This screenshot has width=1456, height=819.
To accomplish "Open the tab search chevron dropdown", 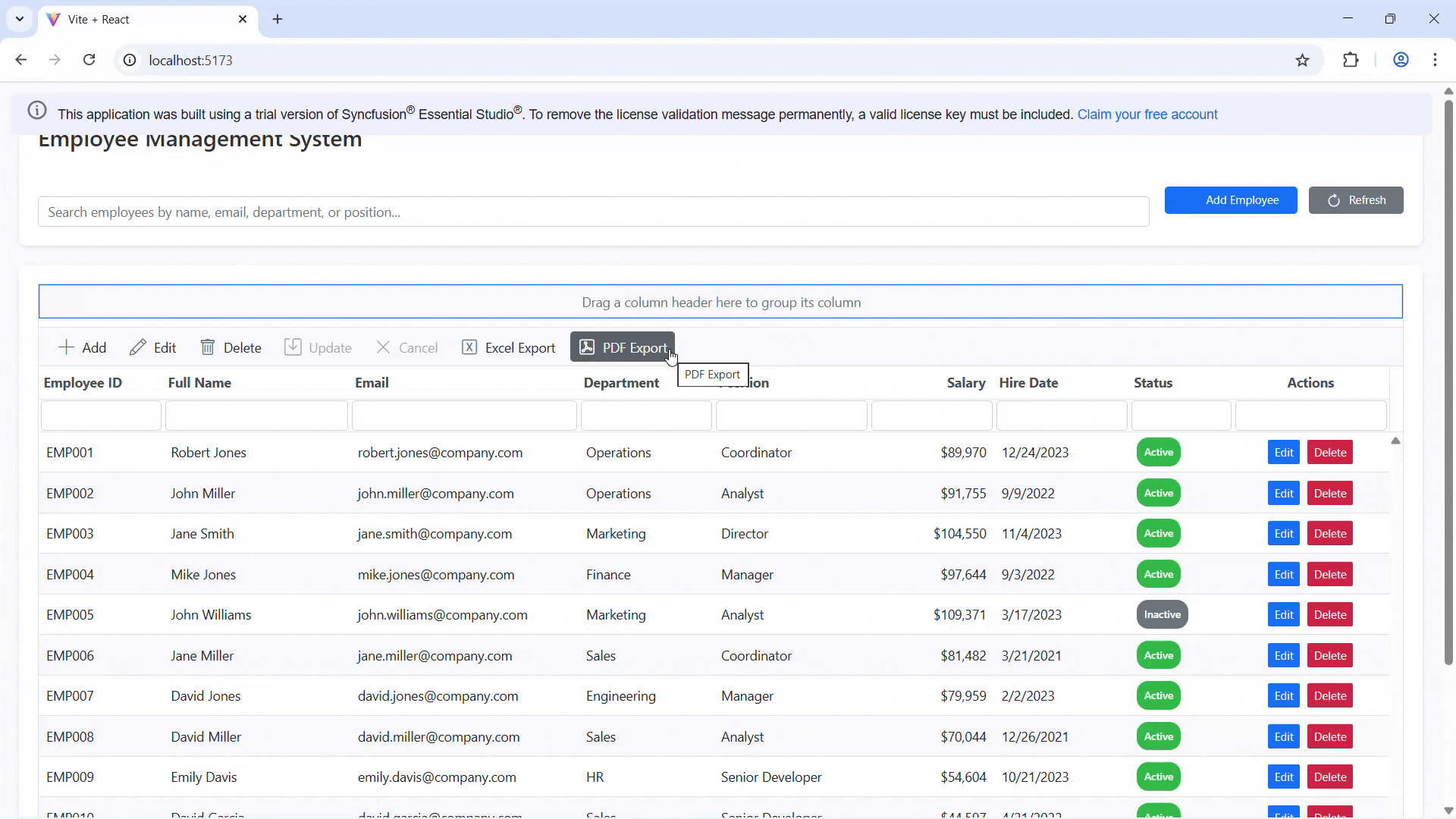I will (20, 19).
